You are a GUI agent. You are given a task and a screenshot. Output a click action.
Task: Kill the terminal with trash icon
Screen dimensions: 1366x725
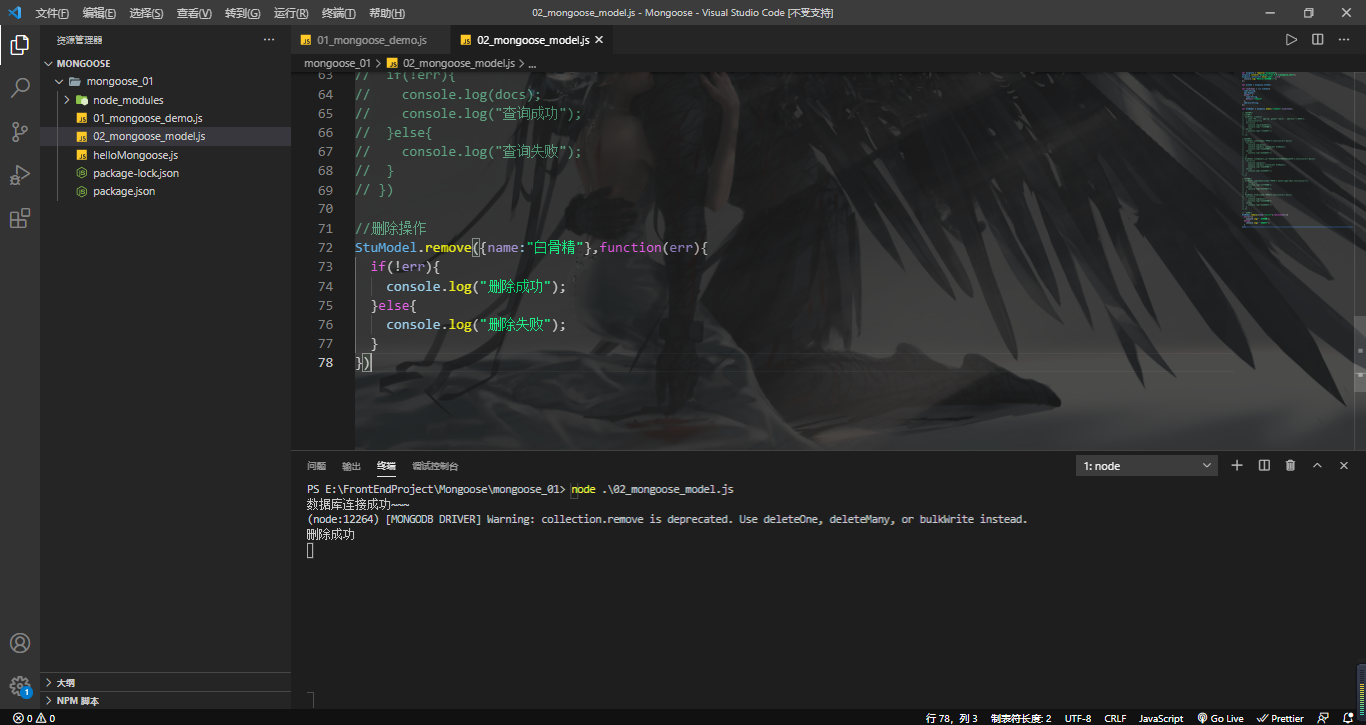click(1290, 465)
